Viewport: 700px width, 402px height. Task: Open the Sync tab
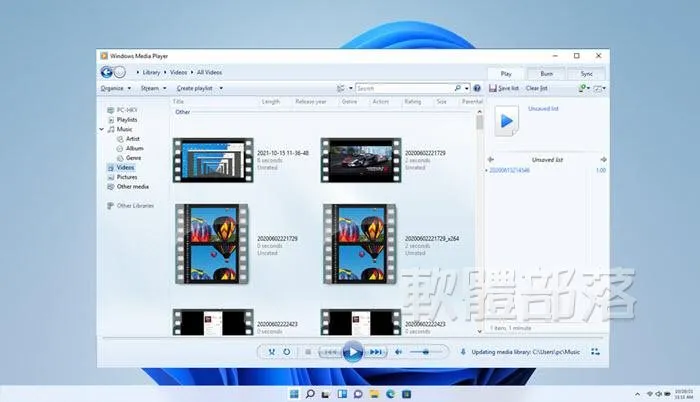click(x=587, y=74)
